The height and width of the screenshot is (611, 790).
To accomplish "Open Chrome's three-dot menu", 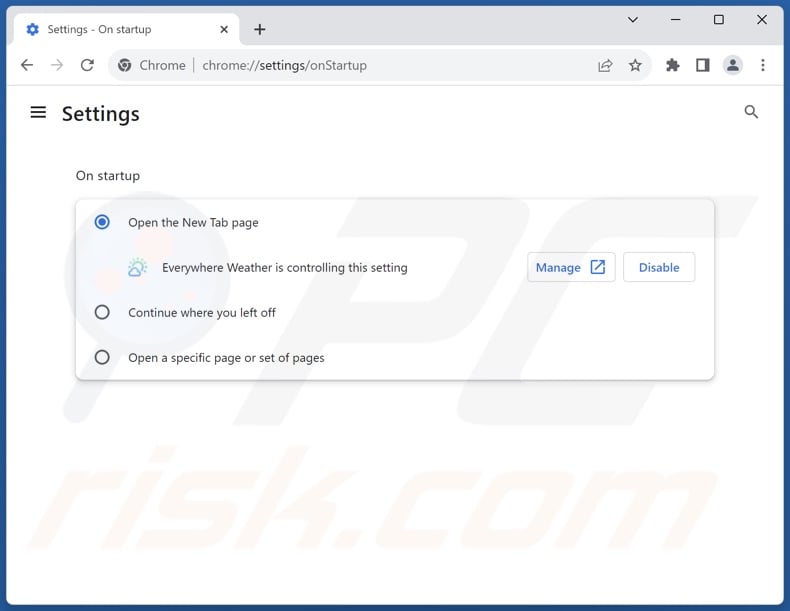I will coord(763,65).
